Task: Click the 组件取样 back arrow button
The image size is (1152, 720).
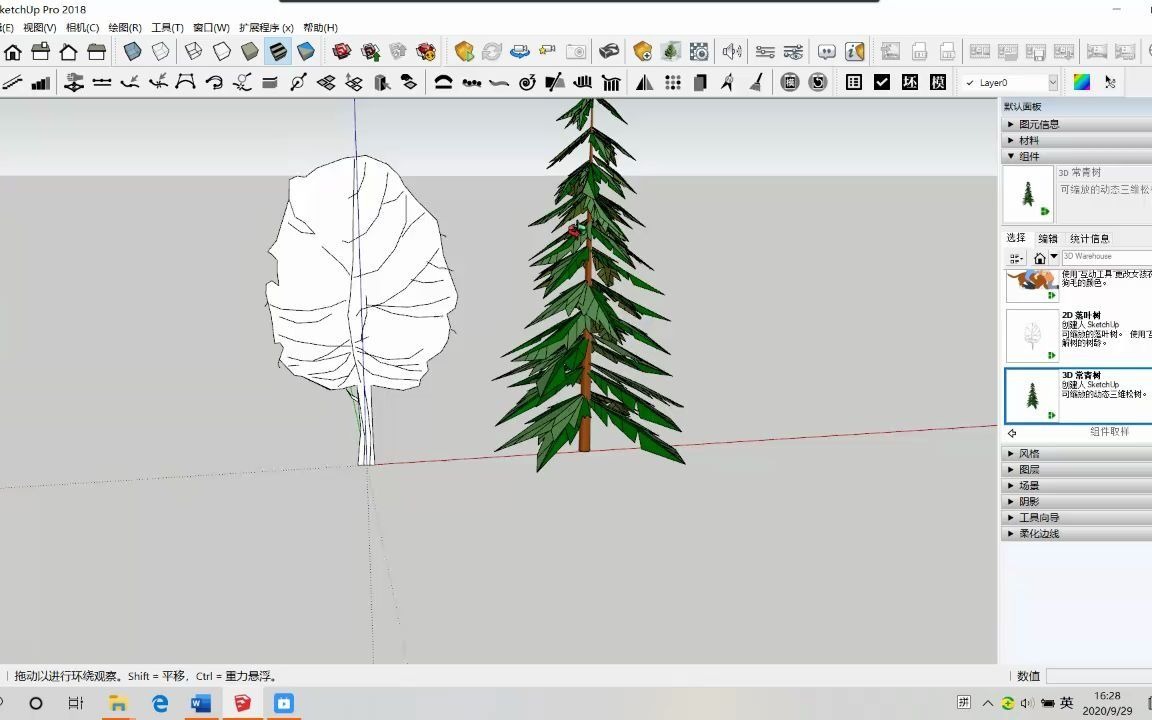Action: [x=1012, y=432]
